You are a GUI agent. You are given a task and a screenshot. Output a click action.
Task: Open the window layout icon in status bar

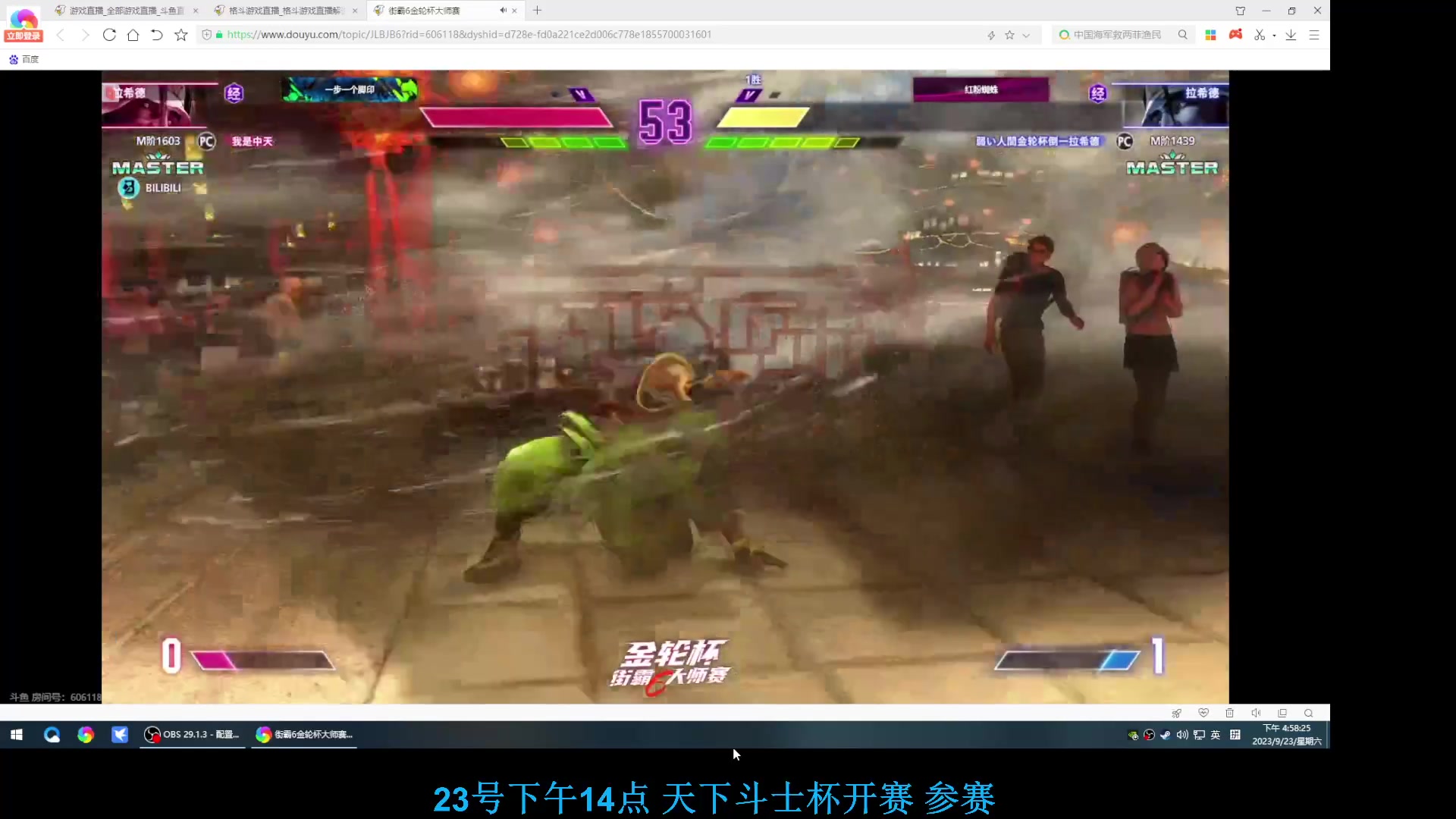[1282, 713]
